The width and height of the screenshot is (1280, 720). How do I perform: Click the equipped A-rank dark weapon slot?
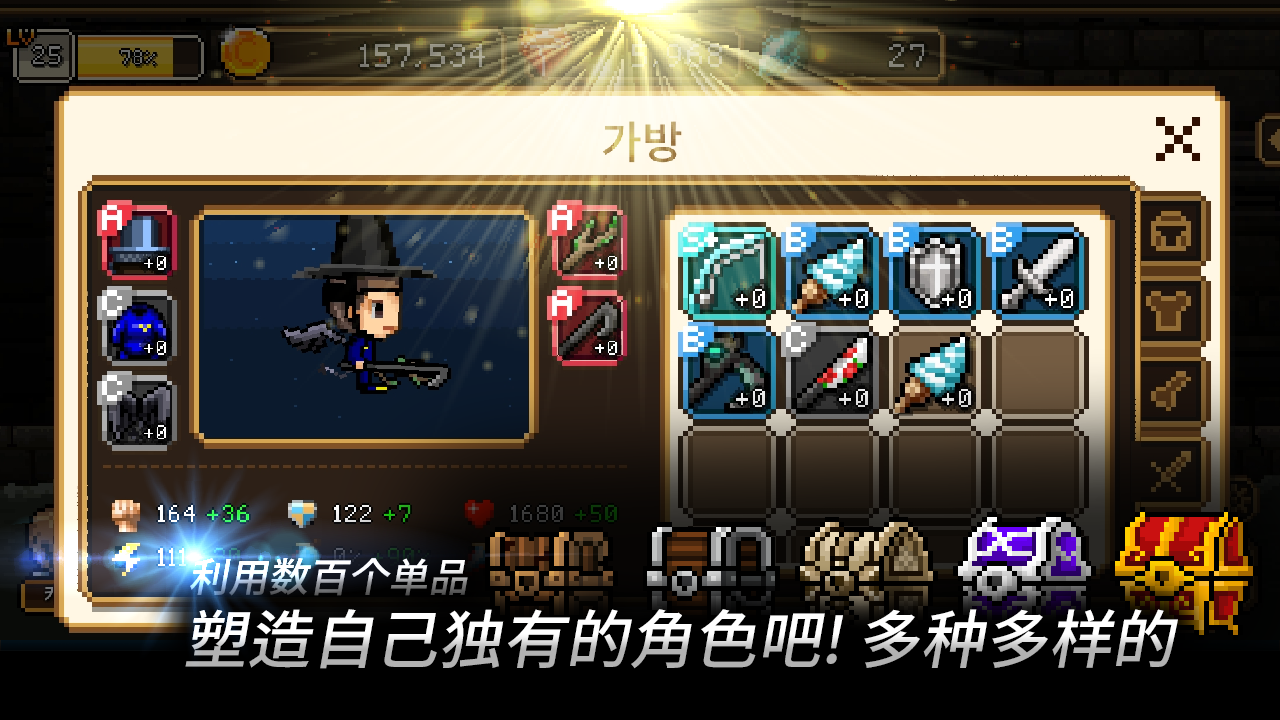tap(588, 327)
